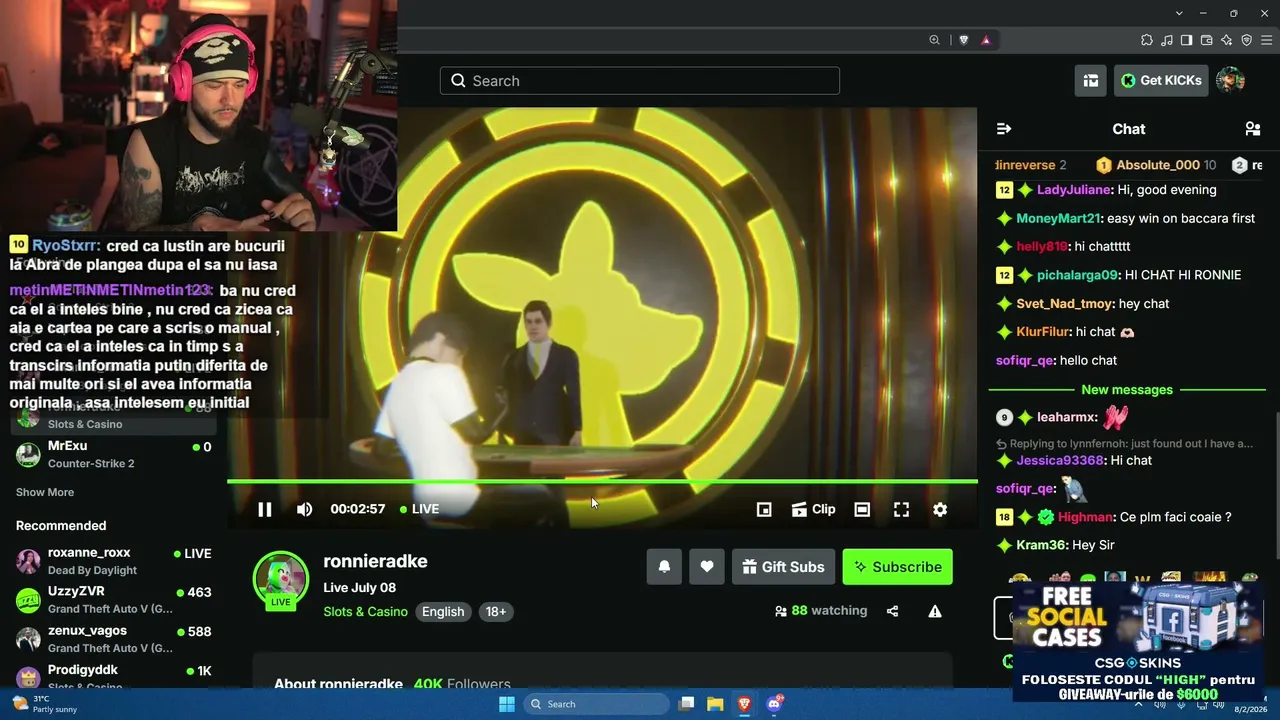Open roxanne_roxx recommended channel
The width and height of the screenshot is (1280, 720).
pos(114,560)
